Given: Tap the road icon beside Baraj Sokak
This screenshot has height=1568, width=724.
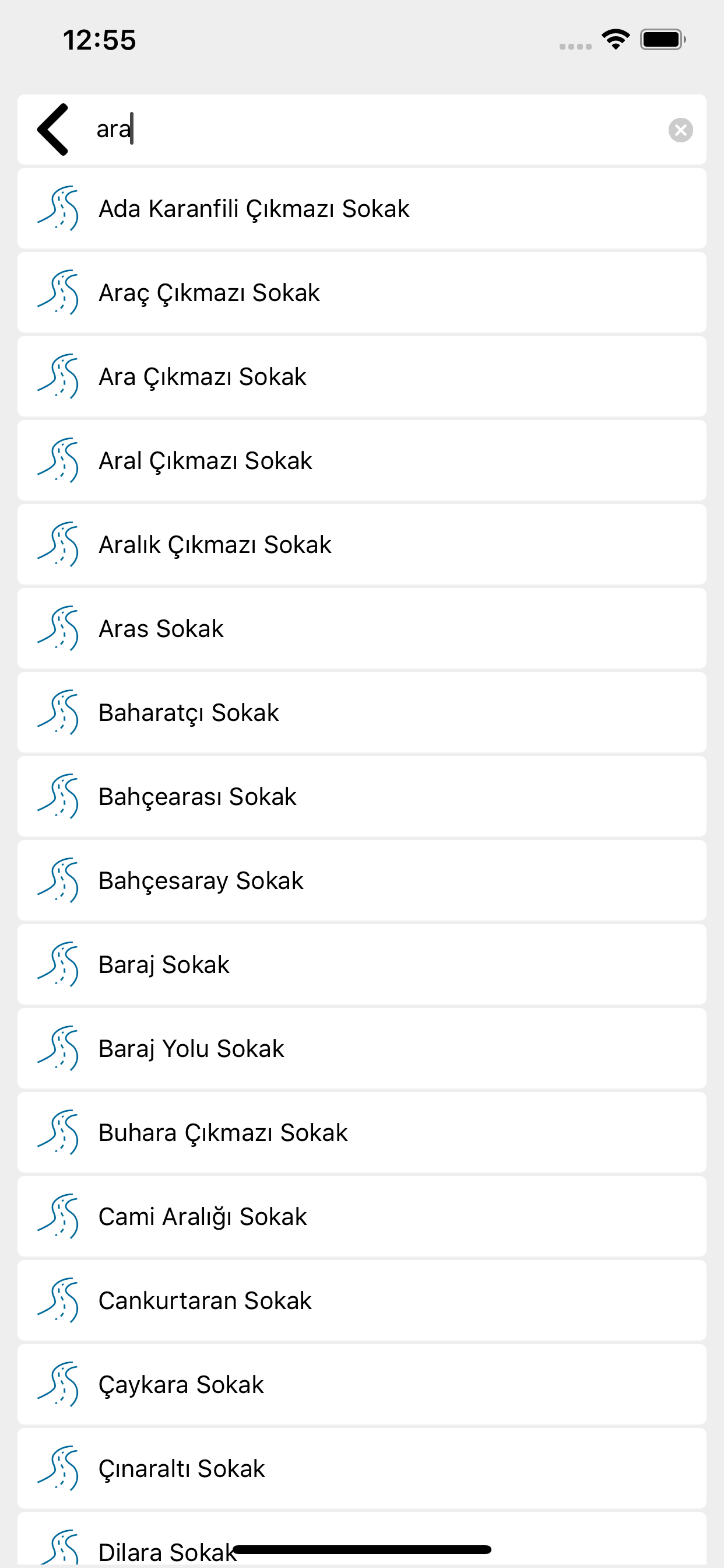Looking at the screenshot, I should 58,964.
